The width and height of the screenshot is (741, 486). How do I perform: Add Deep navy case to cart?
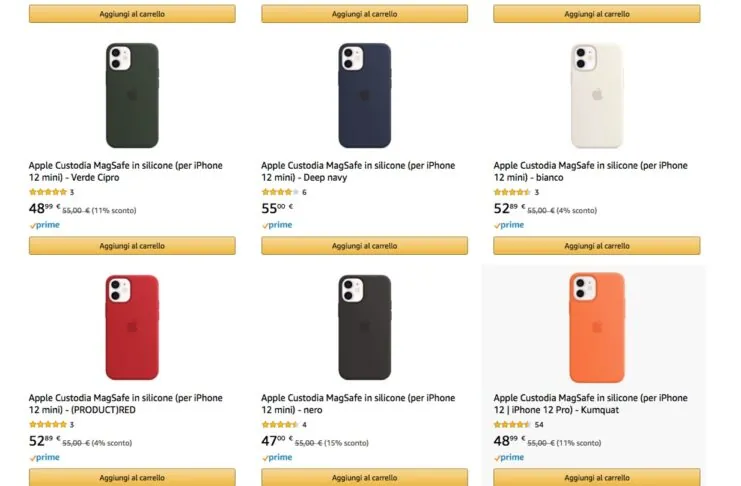[364, 246]
